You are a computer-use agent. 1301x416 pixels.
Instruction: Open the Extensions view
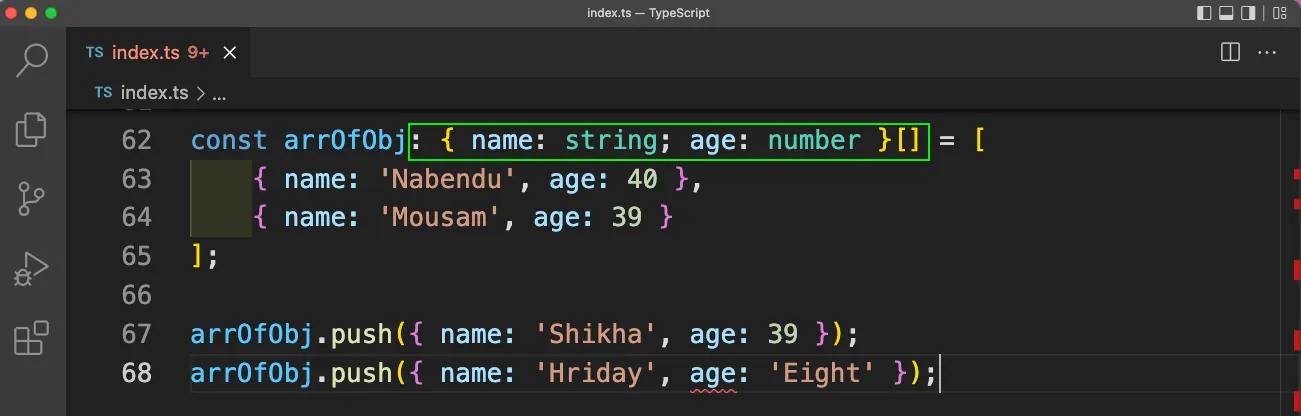click(x=33, y=337)
